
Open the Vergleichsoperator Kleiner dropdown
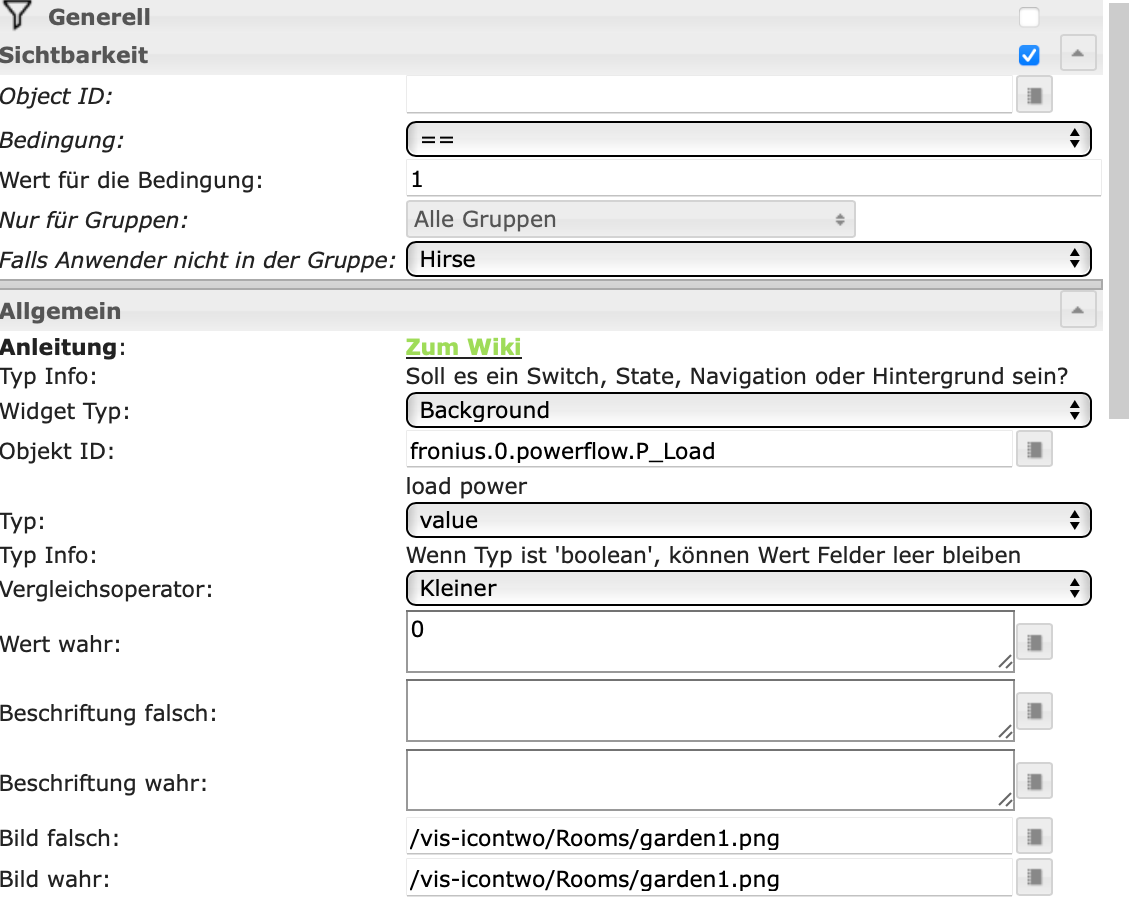(748, 588)
